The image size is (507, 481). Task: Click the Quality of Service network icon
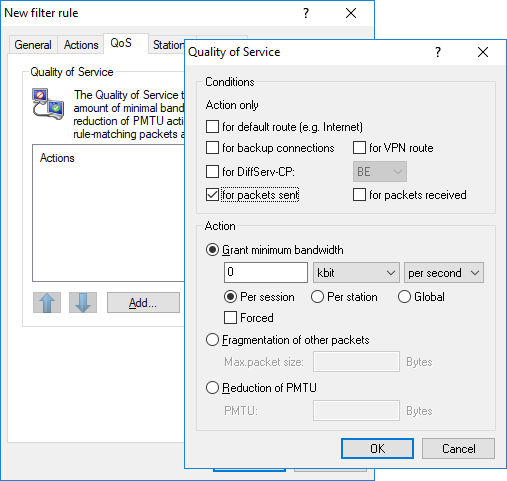point(48,104)
